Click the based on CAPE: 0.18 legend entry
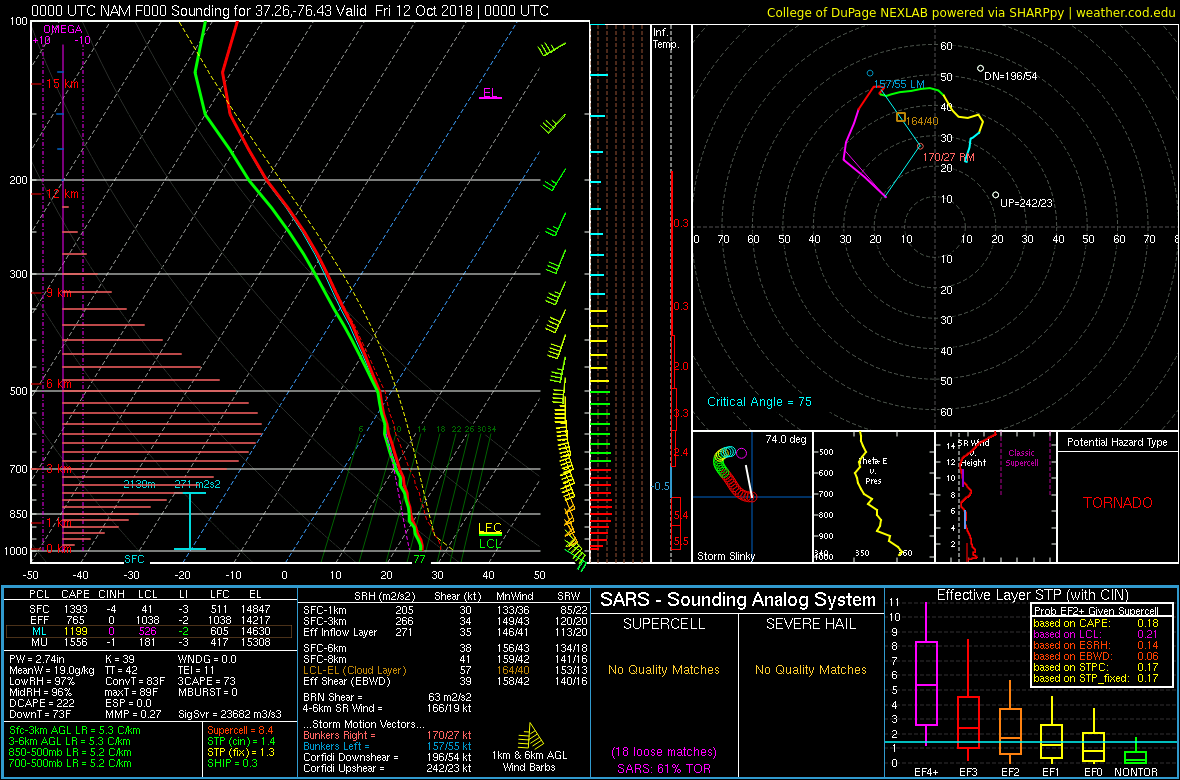 pyautogui.click(x=1094, y=623)
